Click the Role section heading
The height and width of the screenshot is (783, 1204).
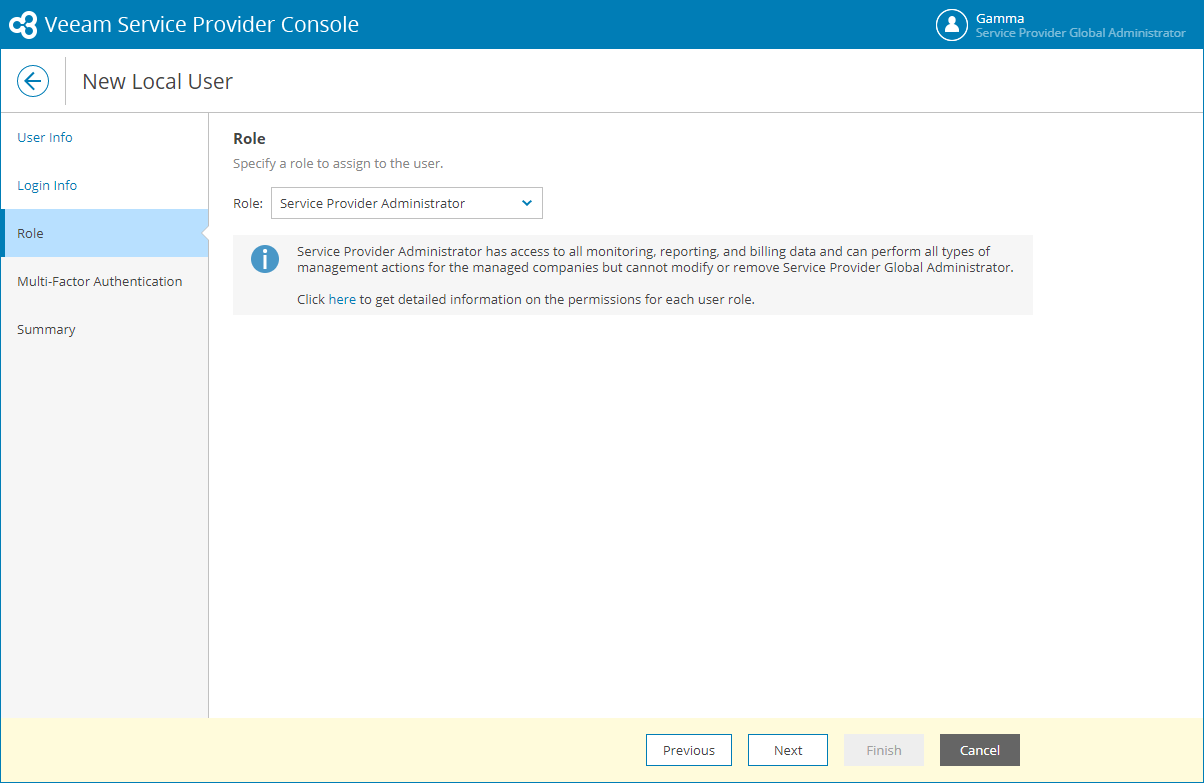tap(249, 138)
